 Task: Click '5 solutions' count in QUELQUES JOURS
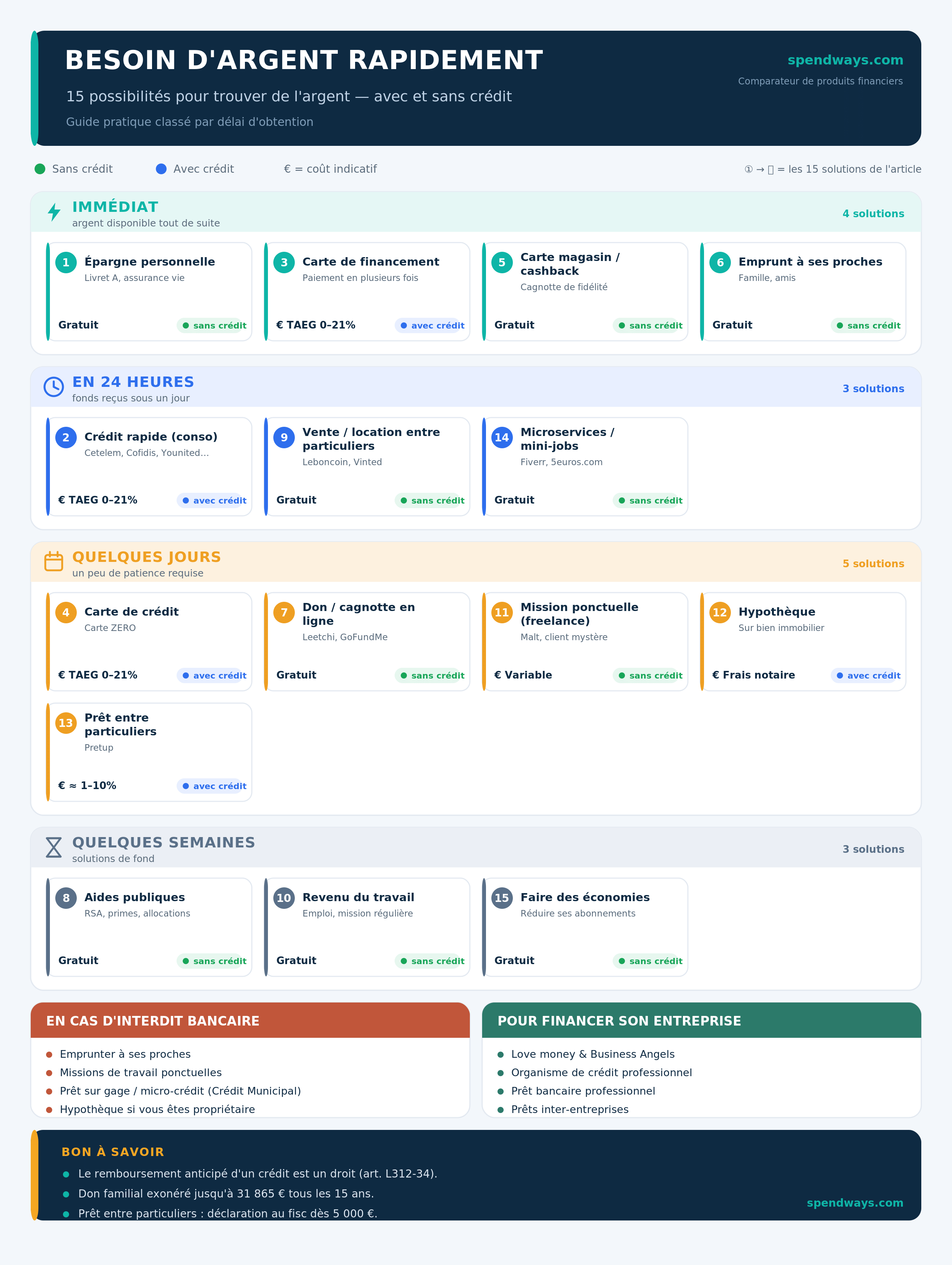click(x=873, y=564)
